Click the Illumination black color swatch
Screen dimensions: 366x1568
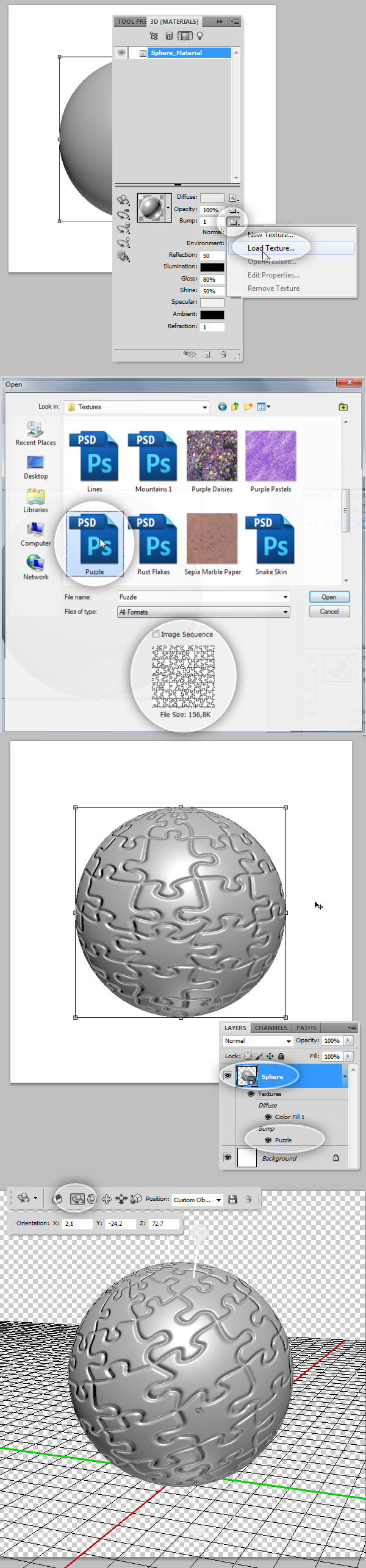[212, 267]
